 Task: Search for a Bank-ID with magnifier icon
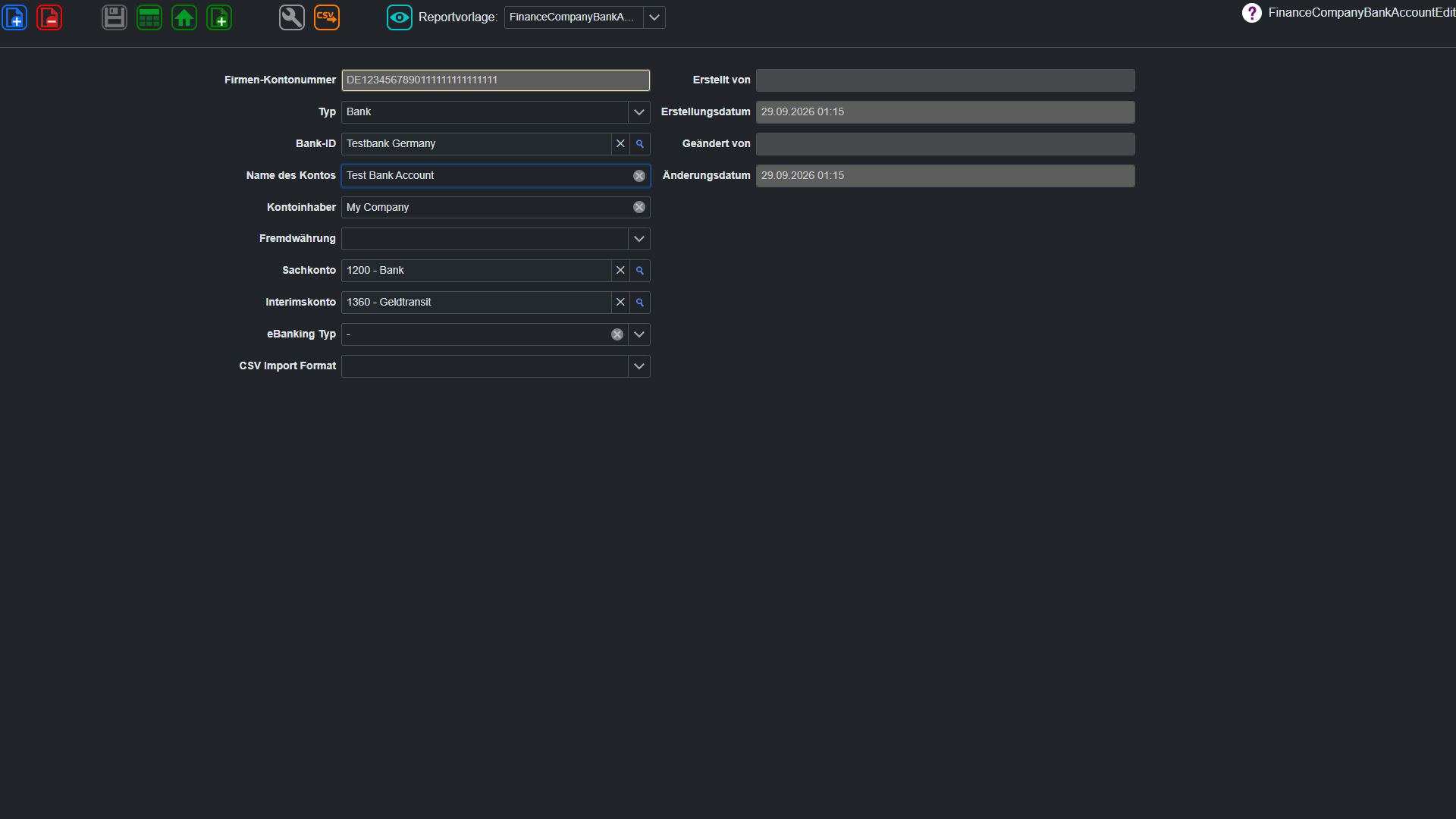640,144
